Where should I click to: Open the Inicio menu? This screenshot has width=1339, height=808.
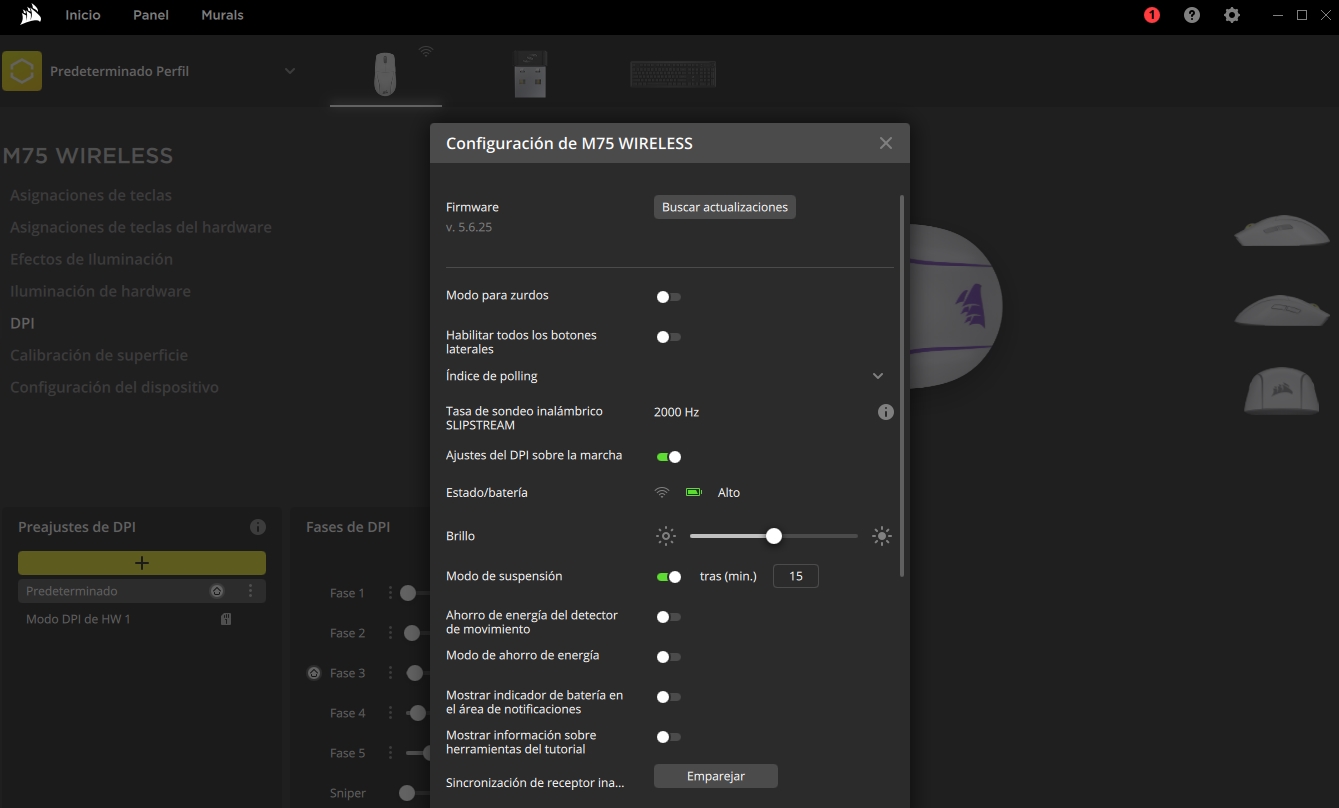(x=83, y=15)
